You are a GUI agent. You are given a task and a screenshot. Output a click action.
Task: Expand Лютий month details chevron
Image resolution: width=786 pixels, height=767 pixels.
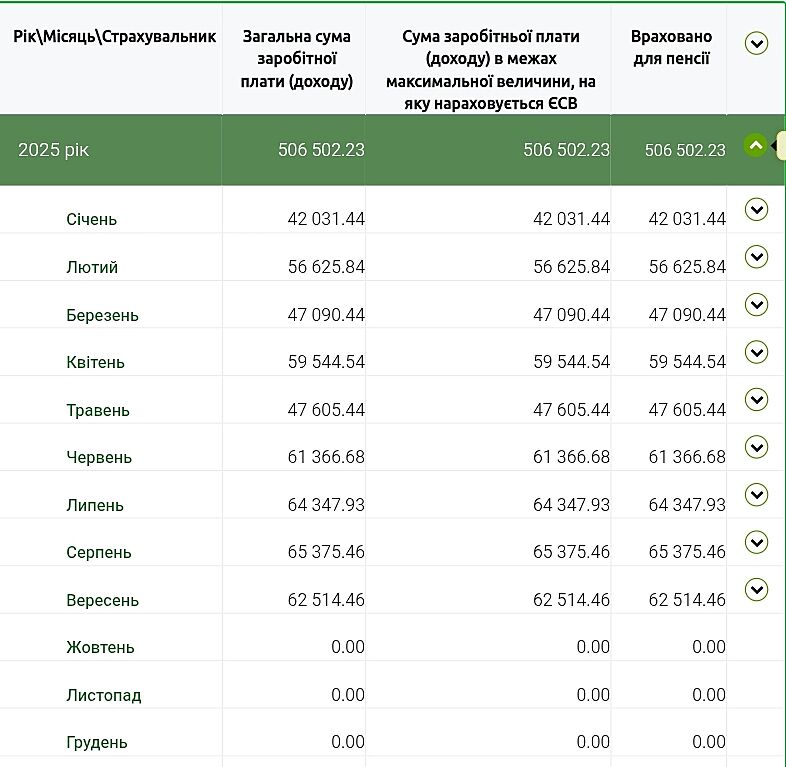(x=757, y=257)
